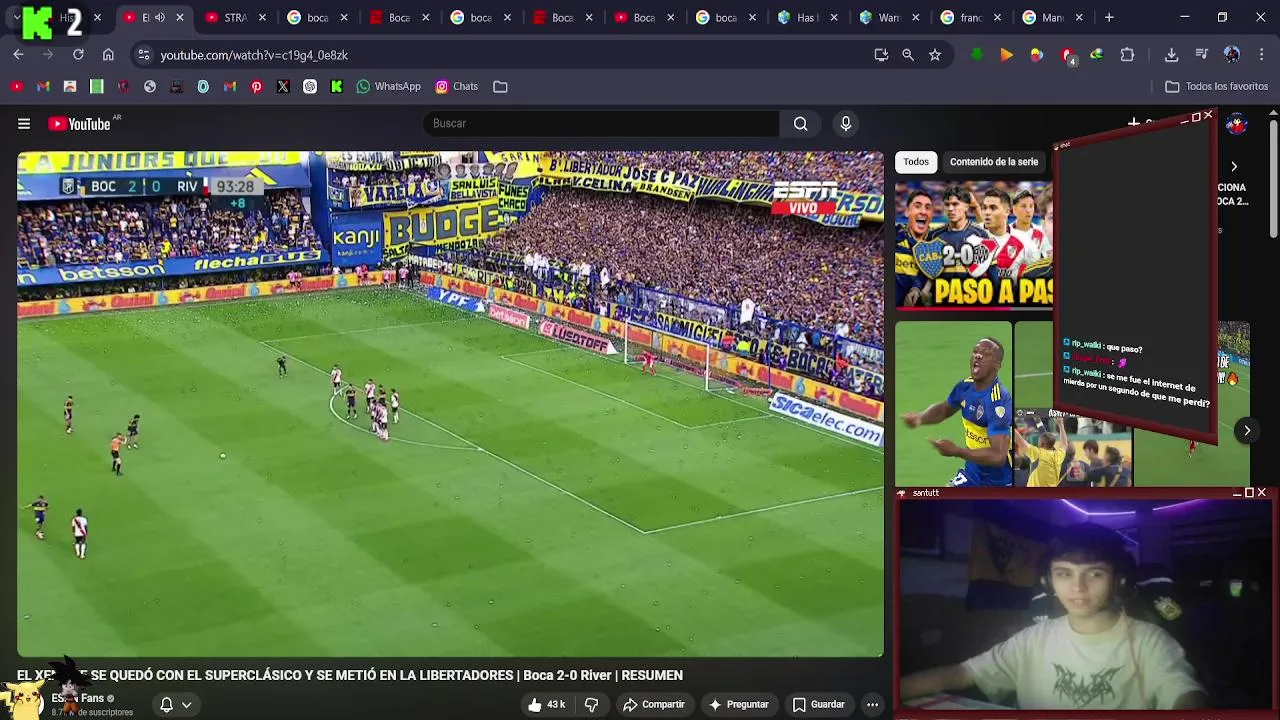Open the Pinterest bookmark

[256, 87]
